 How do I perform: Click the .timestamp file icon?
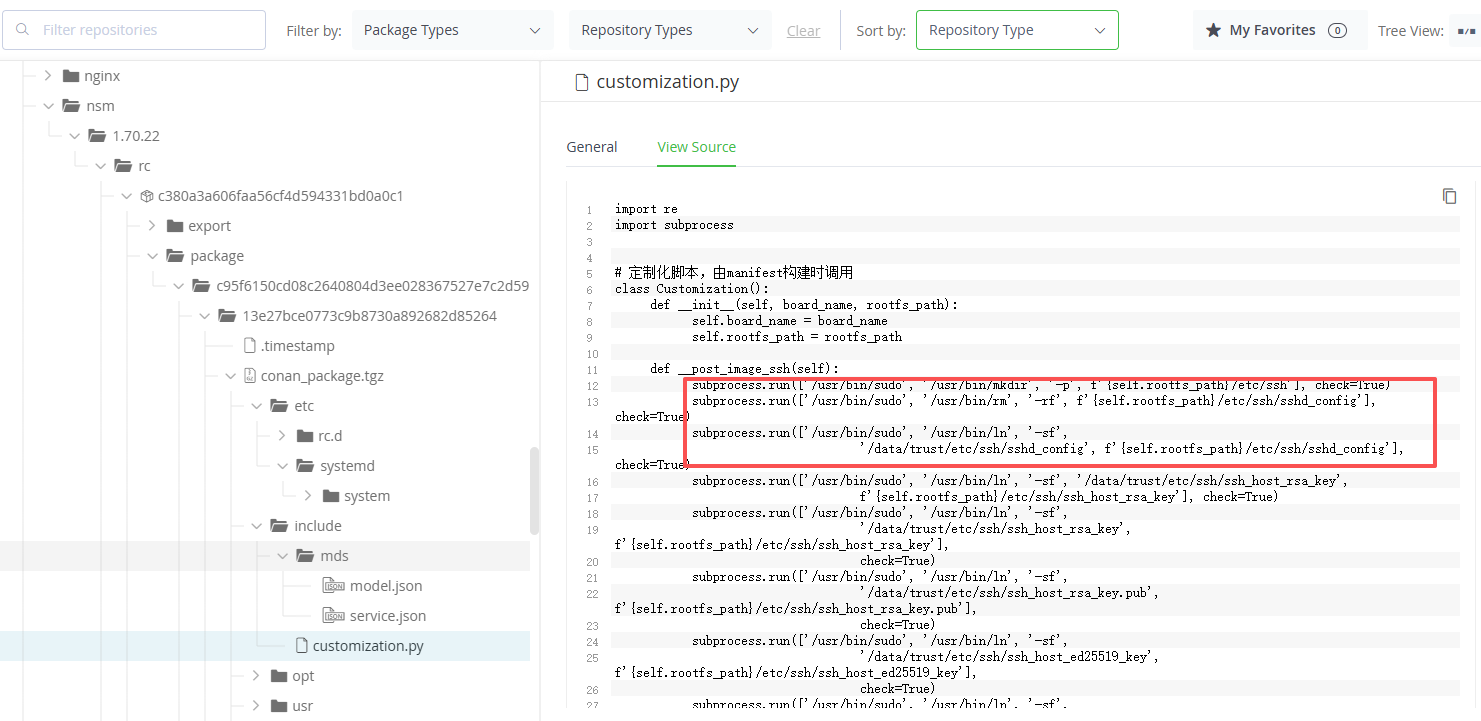coord(249,346)
